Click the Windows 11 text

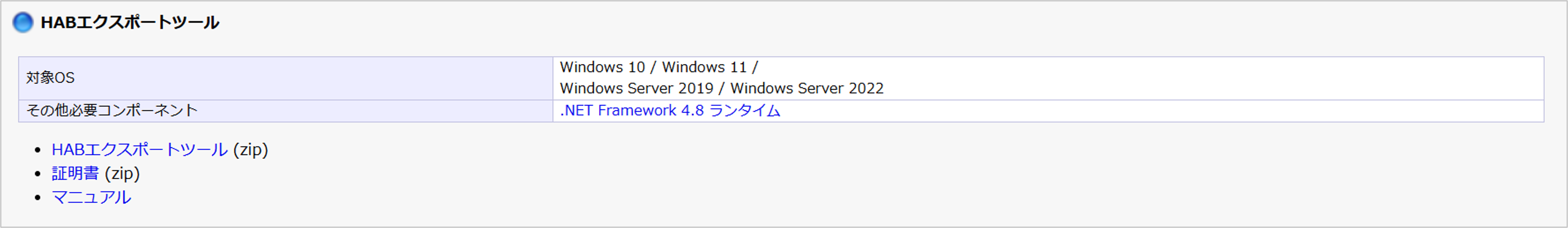tap(704, 67)
